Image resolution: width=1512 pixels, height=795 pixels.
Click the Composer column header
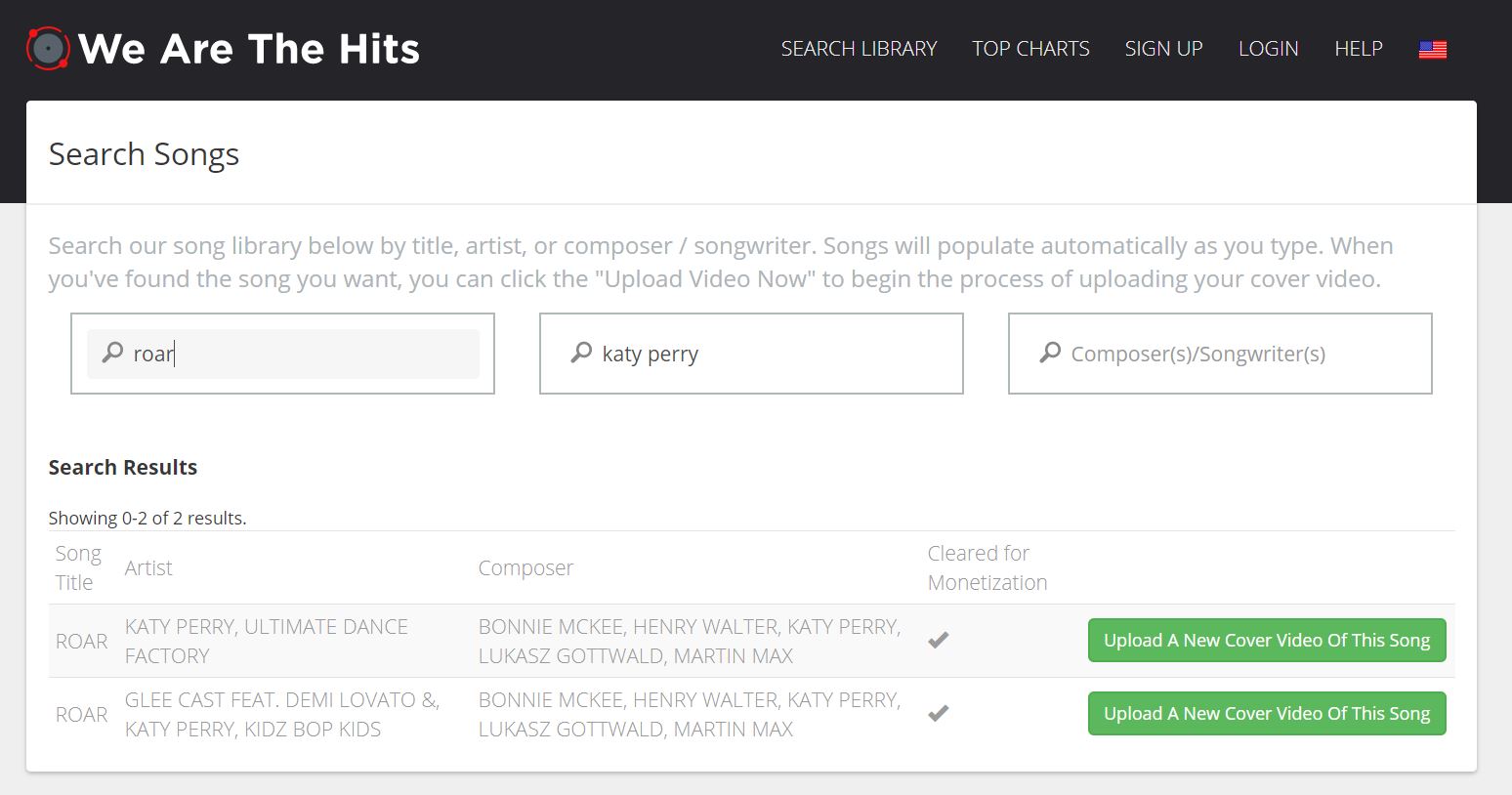(525, 567)
